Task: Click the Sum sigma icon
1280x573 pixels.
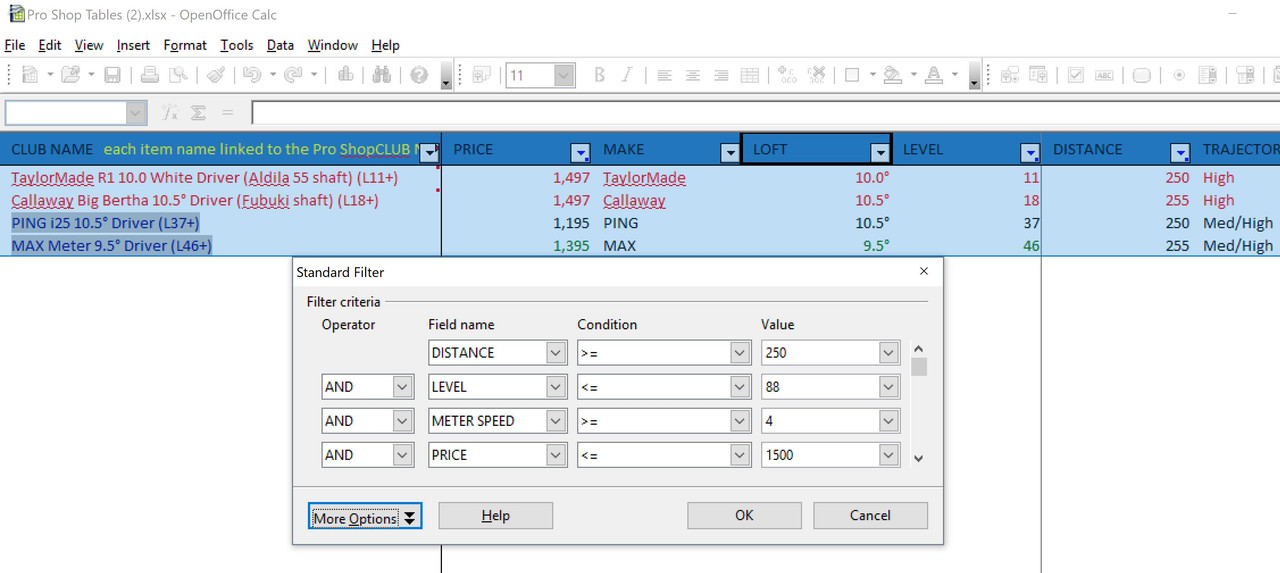Action: pyautogui.click(x=199, y=113)
